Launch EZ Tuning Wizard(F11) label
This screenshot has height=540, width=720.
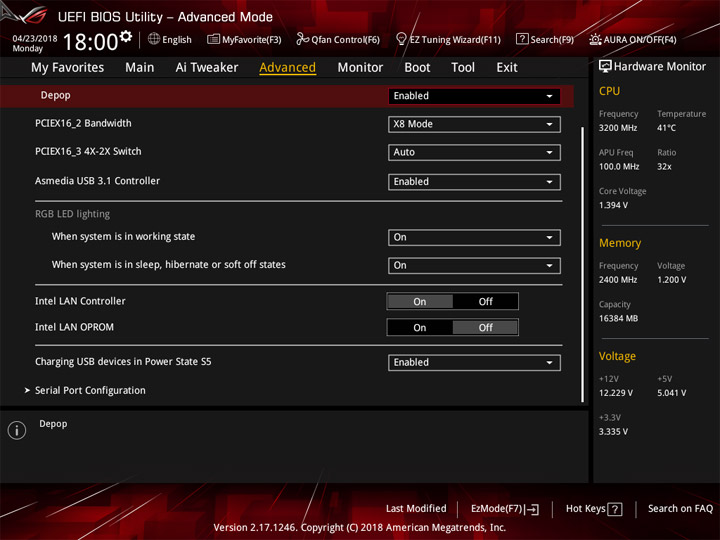(455, 40)
